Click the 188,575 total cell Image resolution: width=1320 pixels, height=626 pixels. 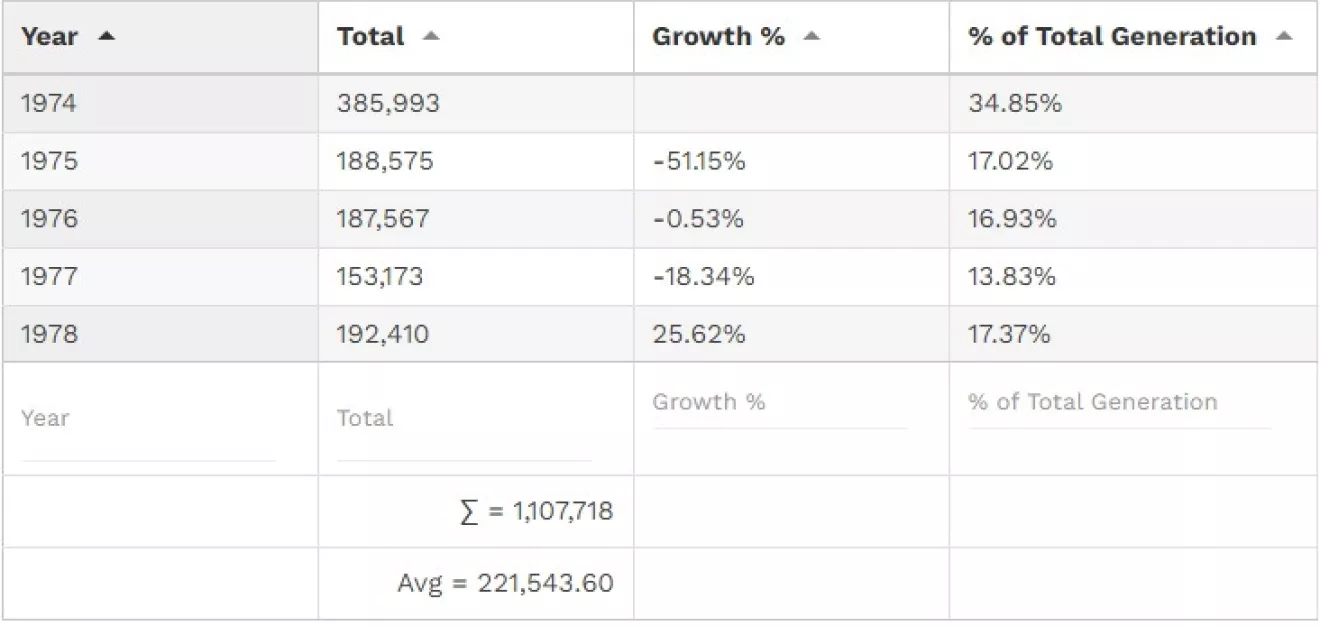click(385, 161)
